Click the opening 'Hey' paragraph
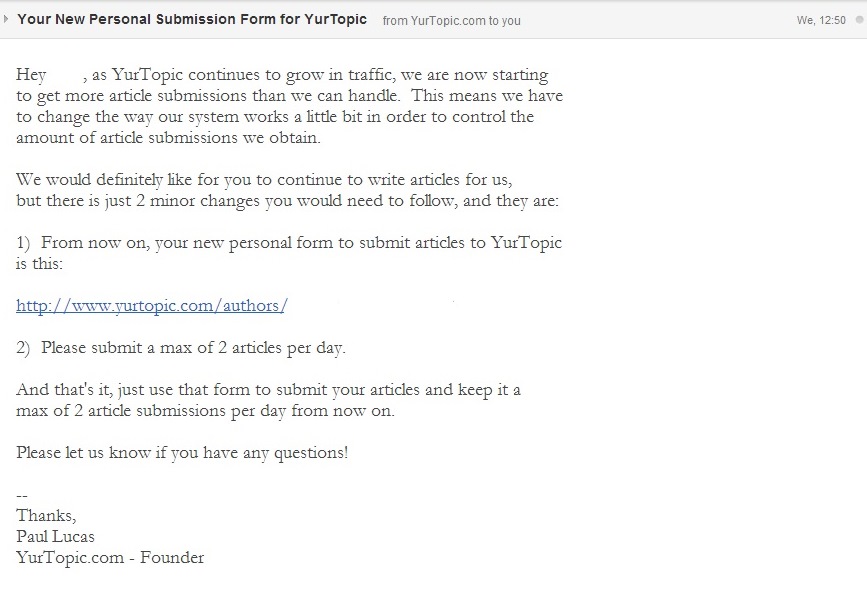This screenshot has width=867, height=615. (x=289, y=106)
